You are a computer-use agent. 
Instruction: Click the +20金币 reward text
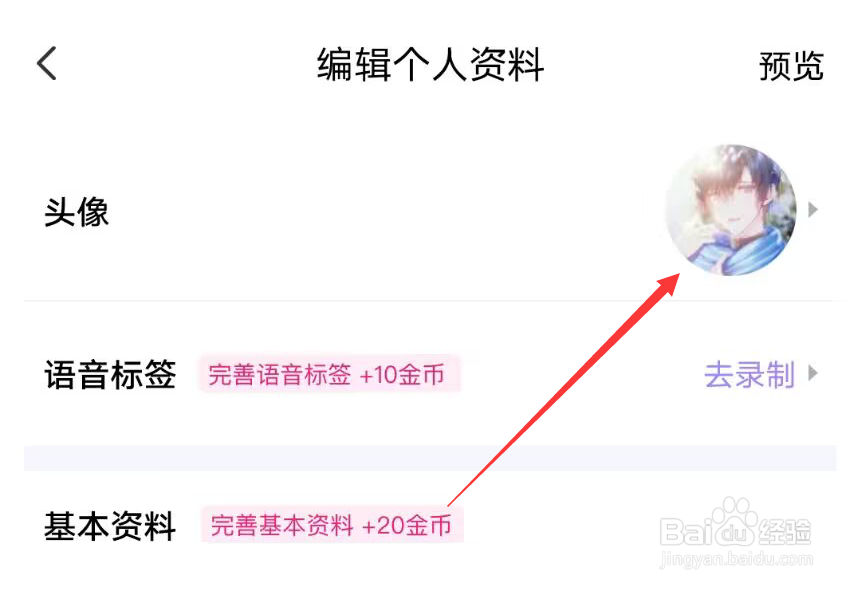click(x=406, y=525)
